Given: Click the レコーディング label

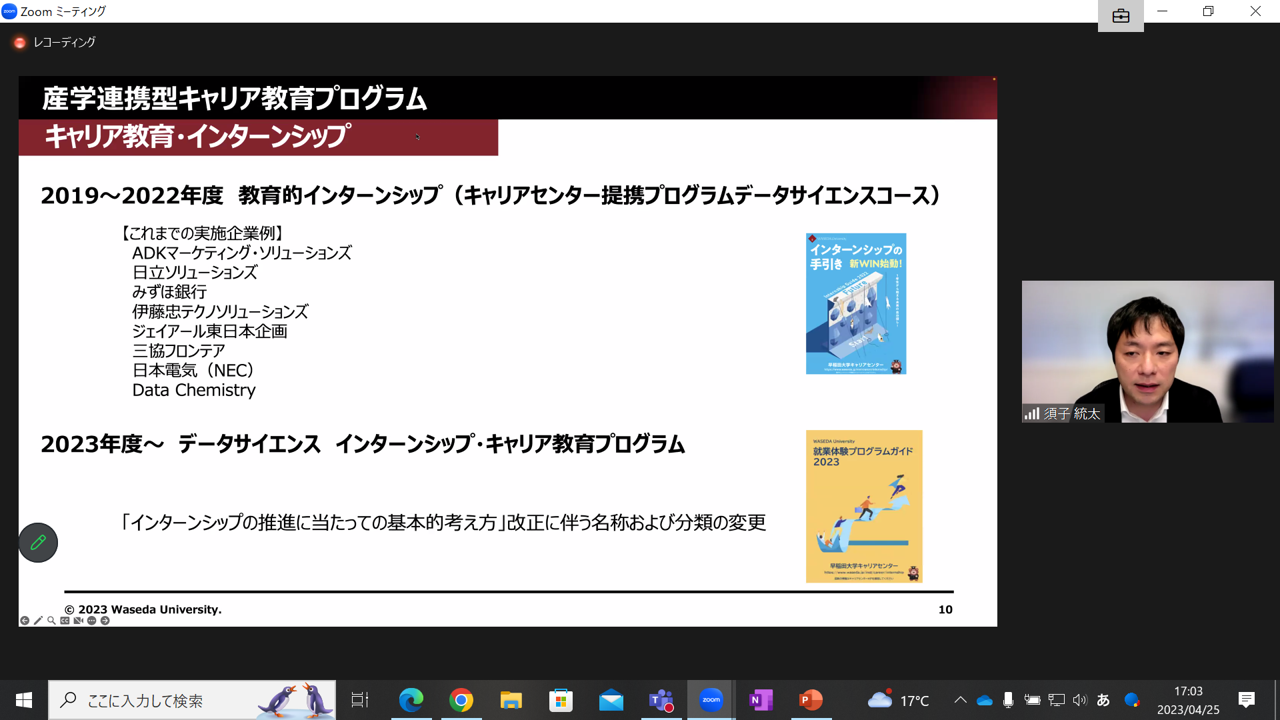Looking at the screenshot, I should (65, 43).
